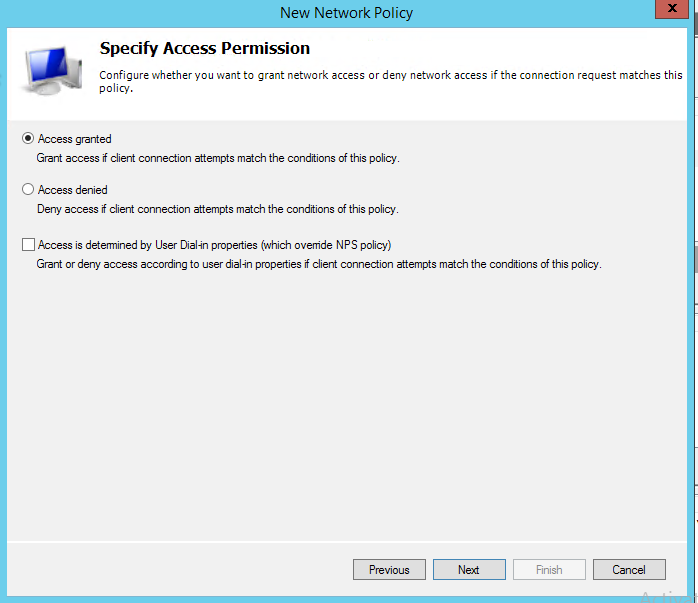This screenshot has height=603, width=698.
Task: Close the New Network Policy dialog
Action: [670, 11]
